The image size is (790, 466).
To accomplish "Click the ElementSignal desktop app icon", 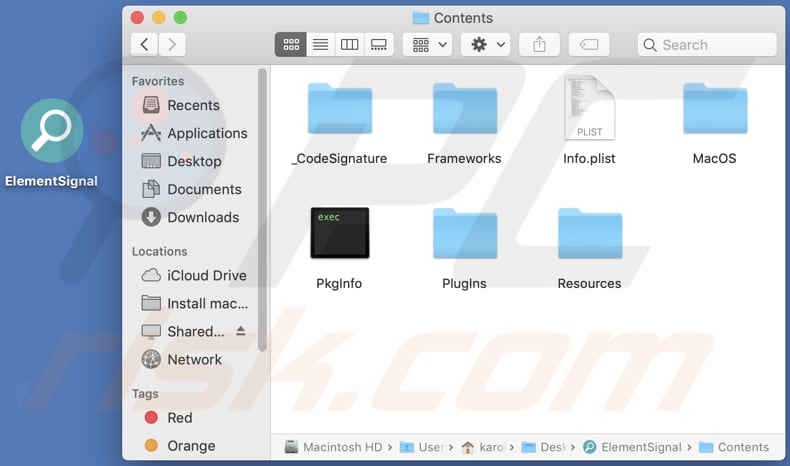I will click(x=51, y=131).
